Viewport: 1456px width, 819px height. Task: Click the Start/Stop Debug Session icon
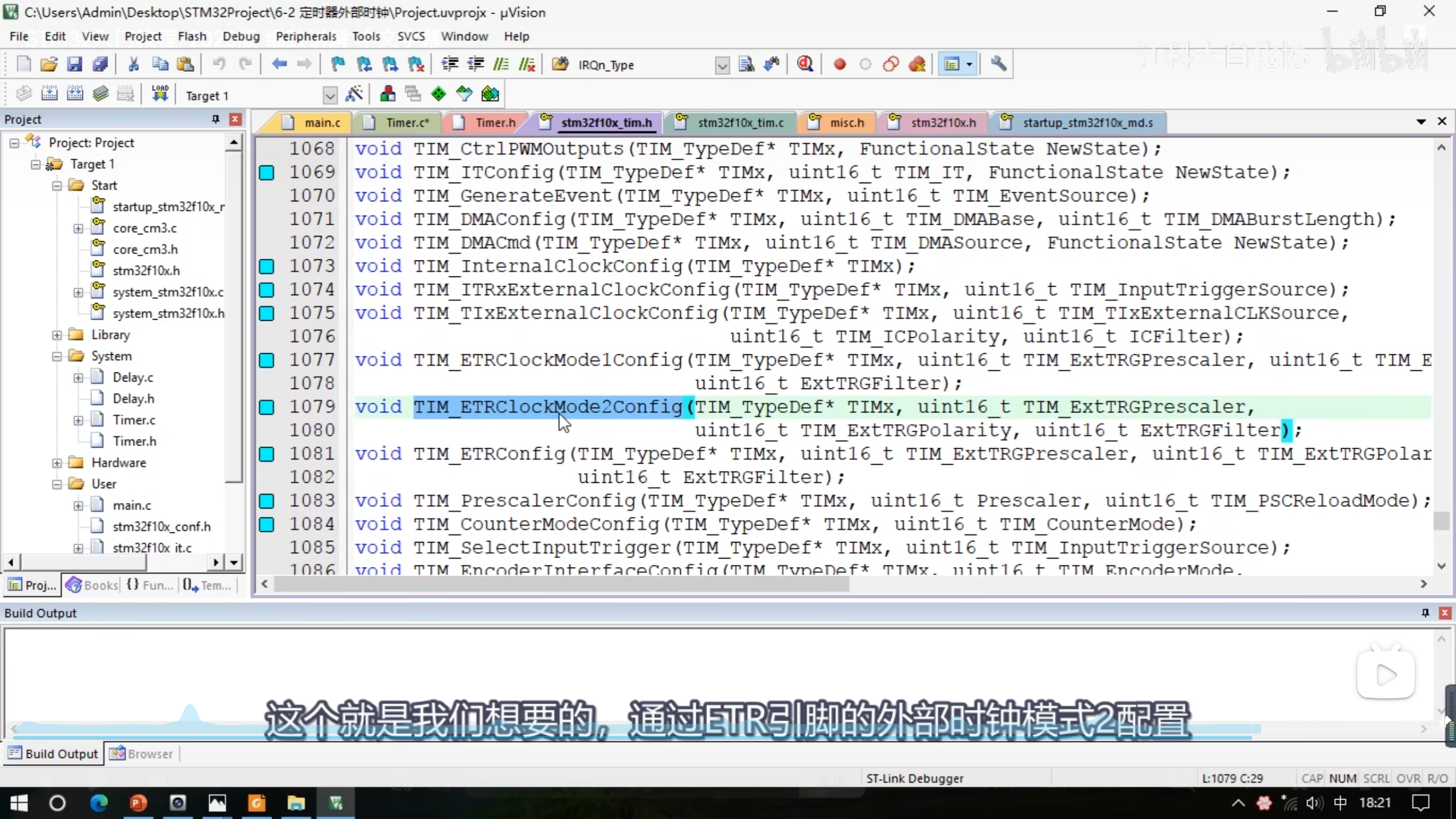tap(805, 64)
